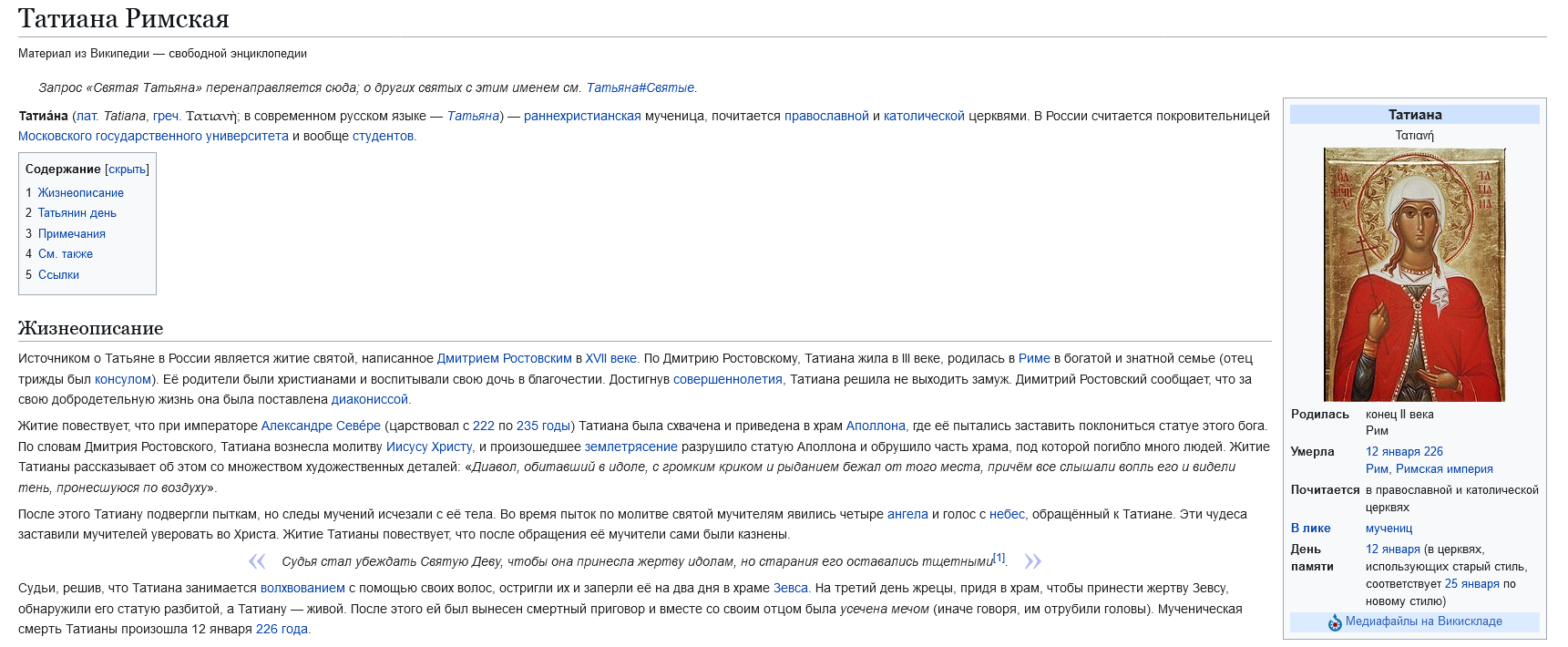The height and width of the screenshot is (647, 1568).
Task: Open the «Зевса» link
Action: point(790,589)
